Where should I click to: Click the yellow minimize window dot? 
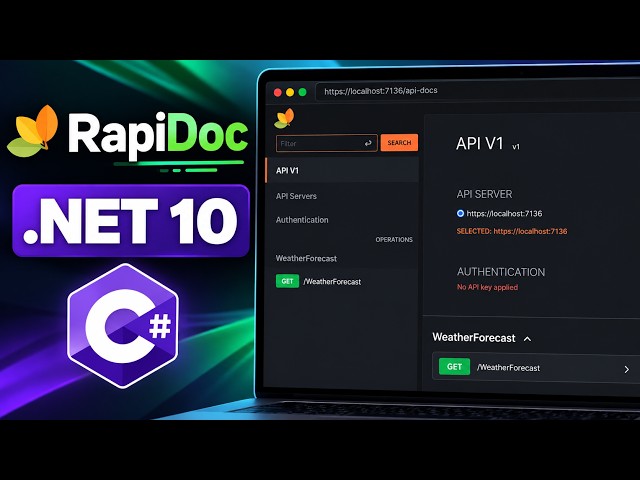290,92
